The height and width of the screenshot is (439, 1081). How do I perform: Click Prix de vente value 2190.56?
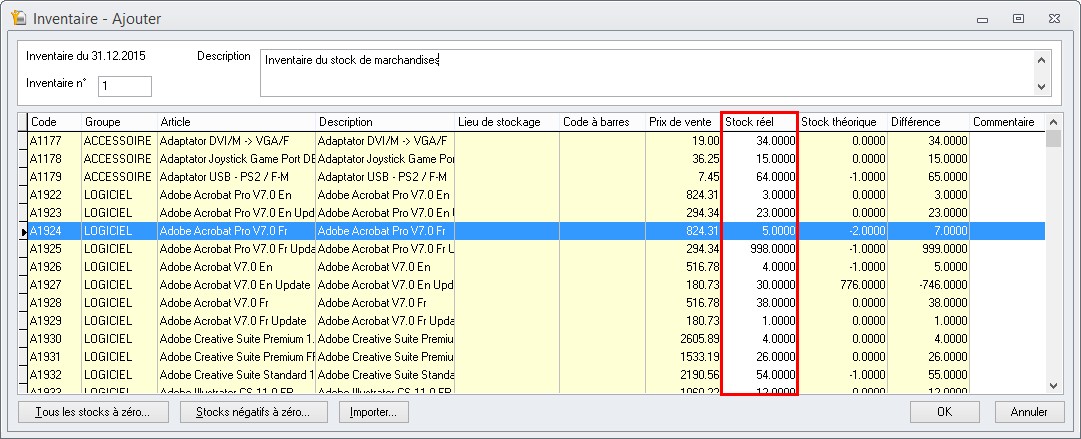click(x=683, y=375)
